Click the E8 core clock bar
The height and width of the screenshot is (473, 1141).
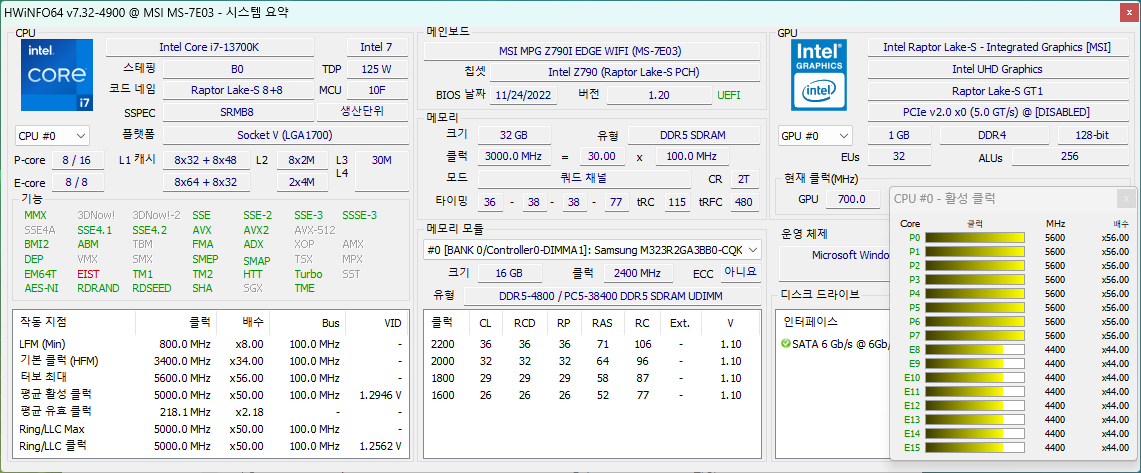974,349
